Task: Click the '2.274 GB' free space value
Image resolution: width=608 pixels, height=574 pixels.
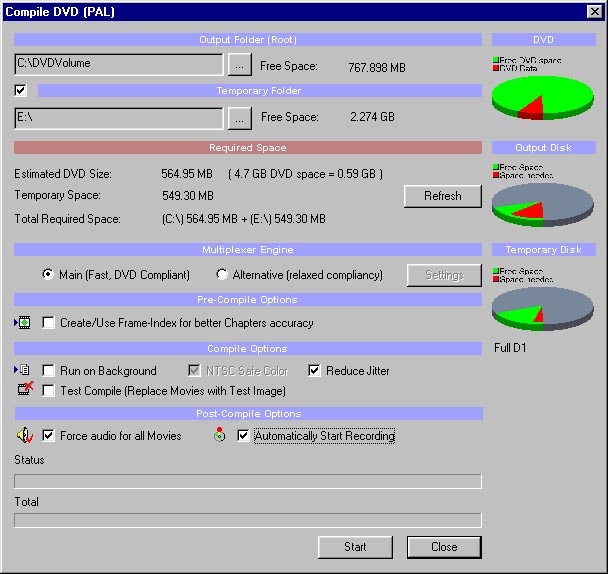Action: click(372, 117)
